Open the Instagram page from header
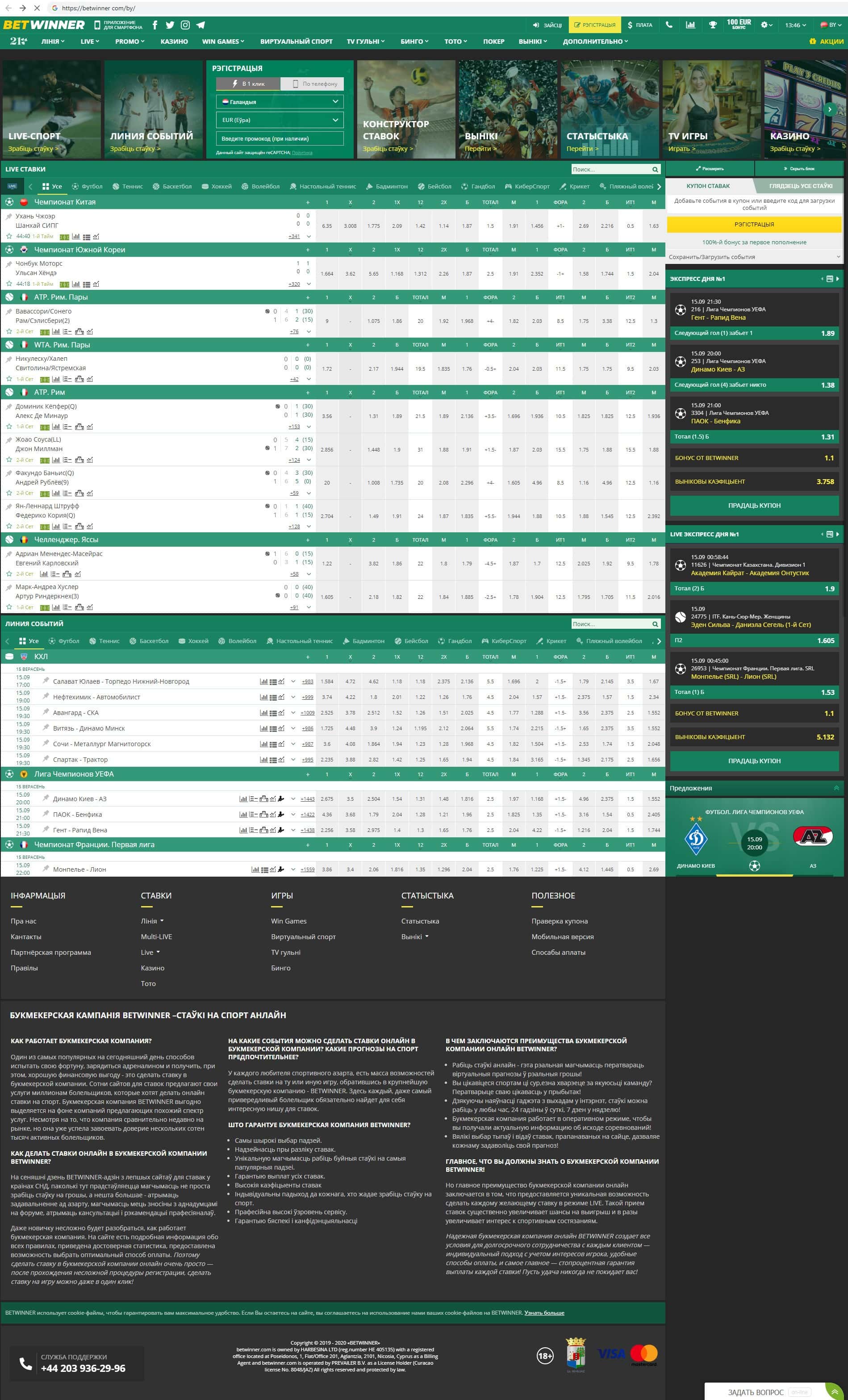This screenshot has width=848, height=1400. [x=185, y=25]
